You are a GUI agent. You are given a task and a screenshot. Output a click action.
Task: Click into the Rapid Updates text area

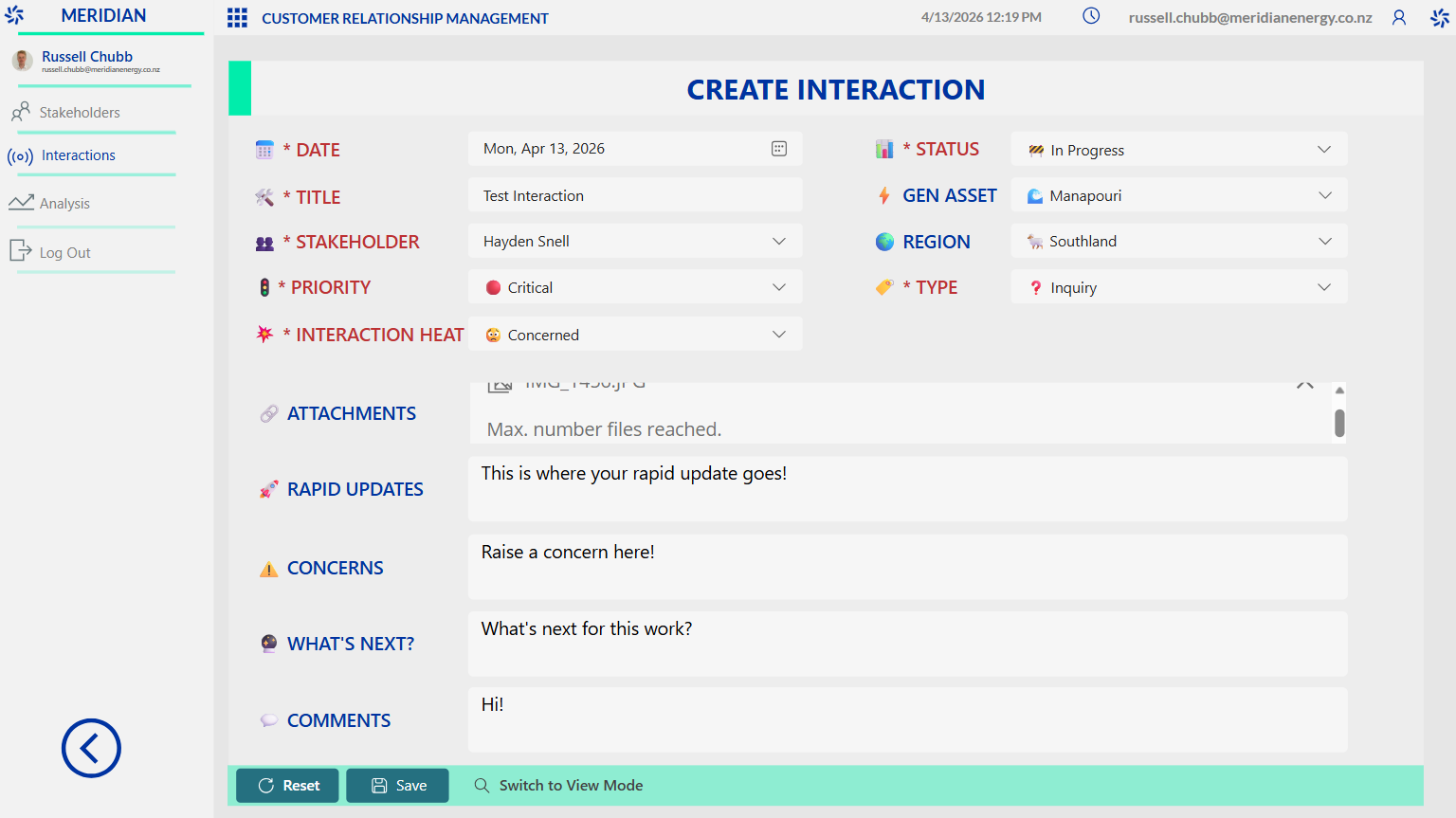click(908, 489)
